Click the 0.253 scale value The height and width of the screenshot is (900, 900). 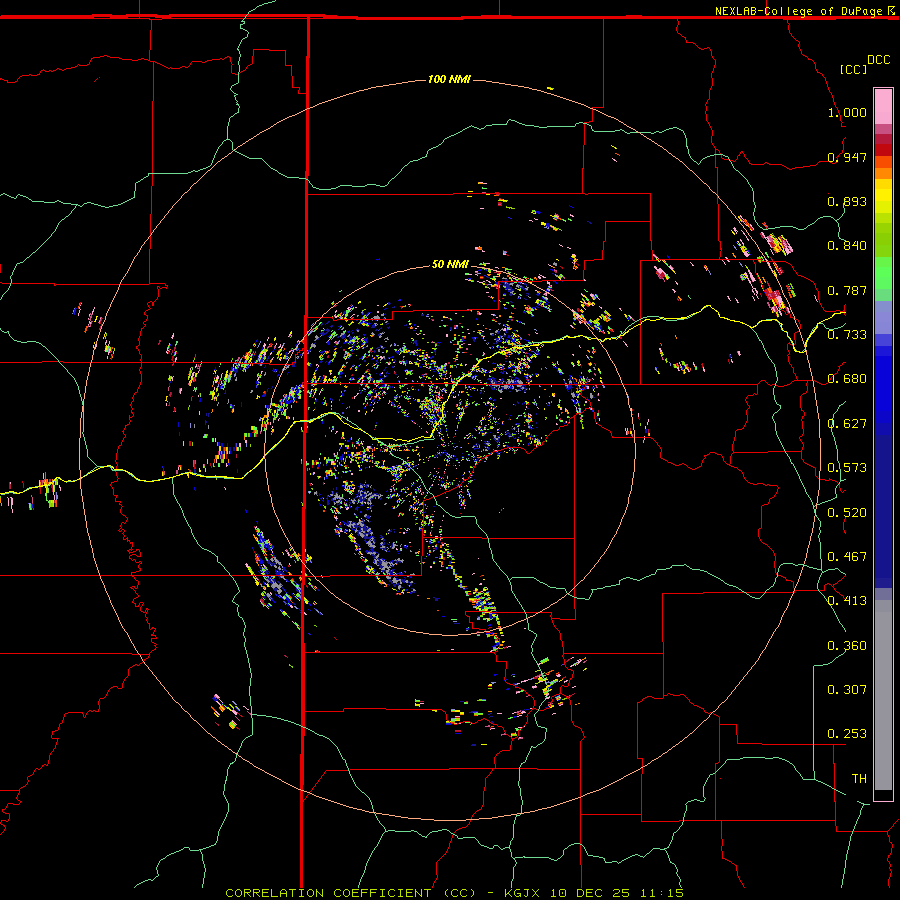pyautogui.click(x=847, y=734)
